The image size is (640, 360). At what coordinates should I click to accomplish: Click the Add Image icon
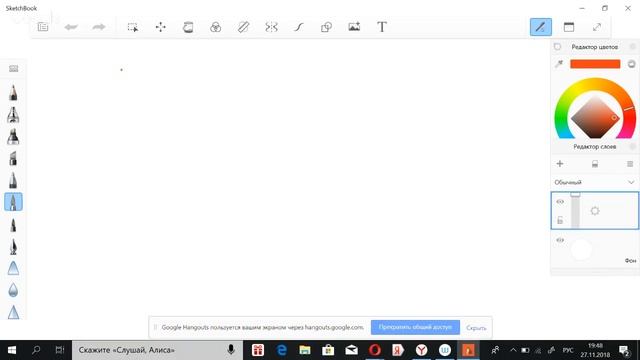(x=354, y=27)
